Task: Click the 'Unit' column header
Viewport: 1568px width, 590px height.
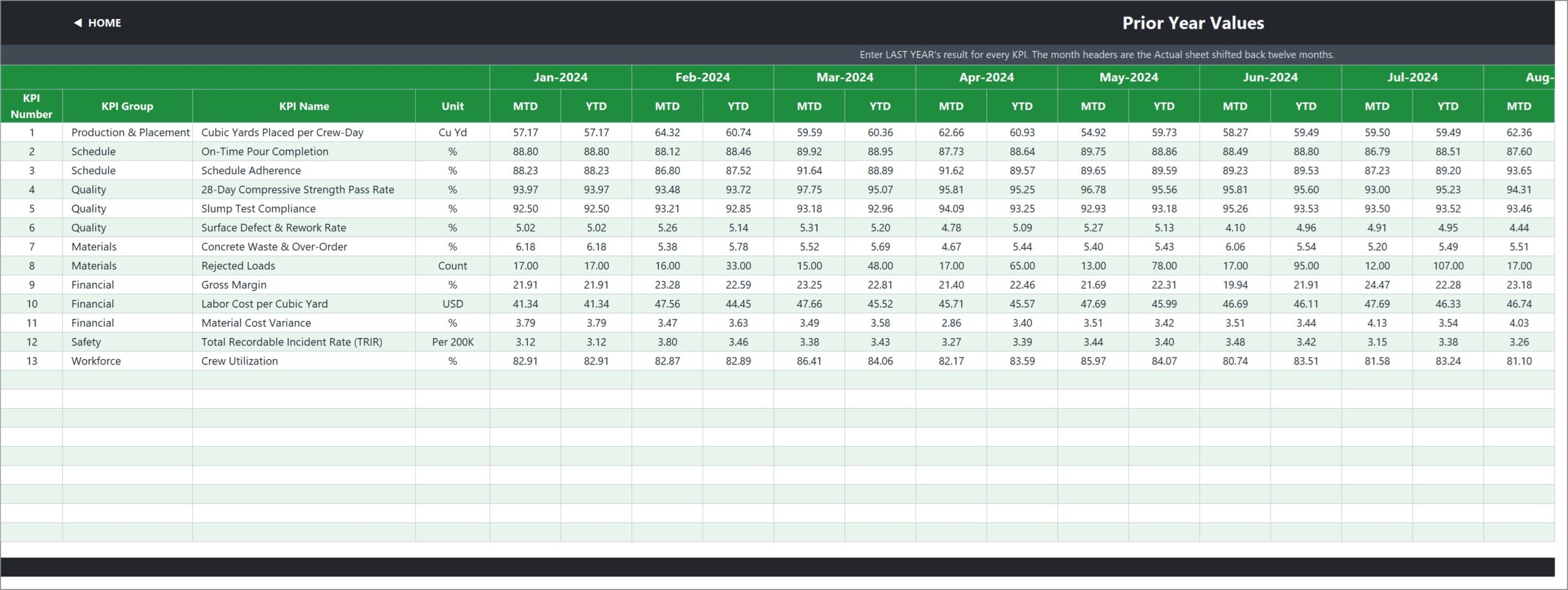Action: tap(453, 106)
